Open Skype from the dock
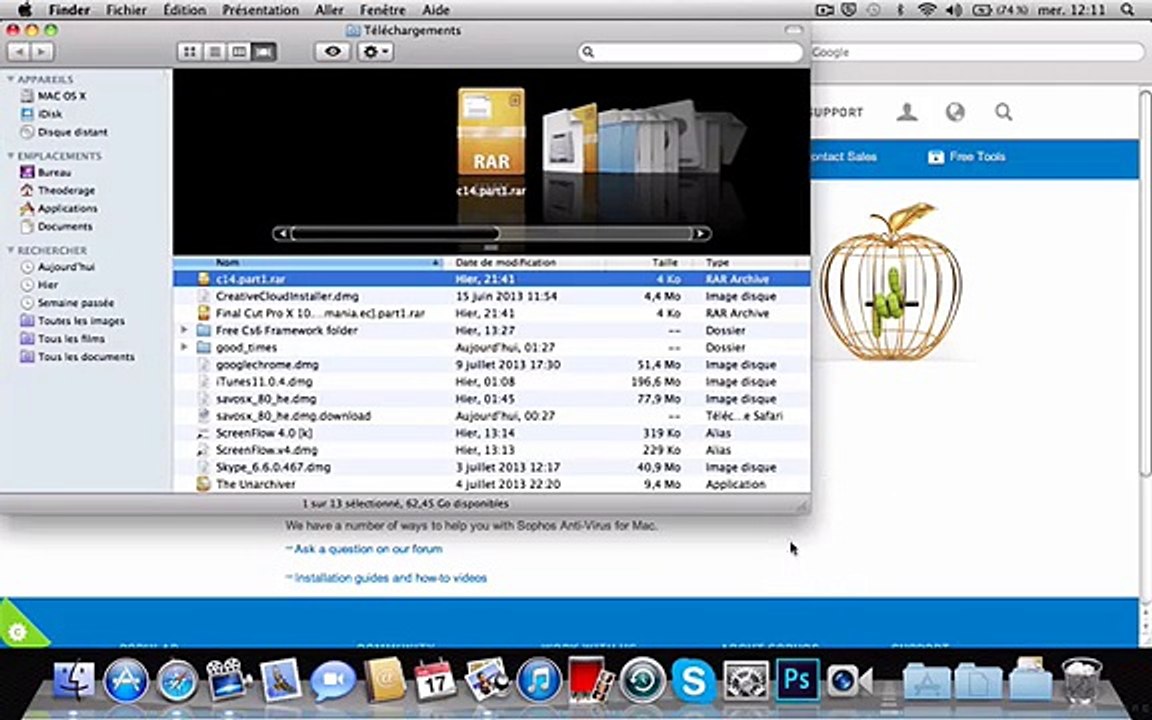 point(694,680)
